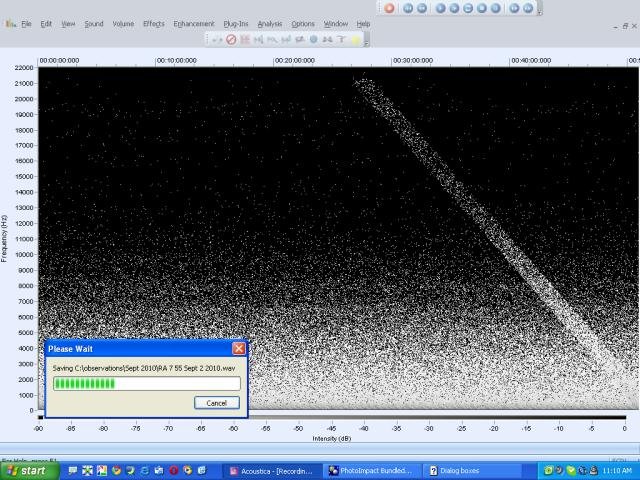This screenshot has height=480, width=640.
Task: Open the Windows Start menu
Action: (29, 471)
